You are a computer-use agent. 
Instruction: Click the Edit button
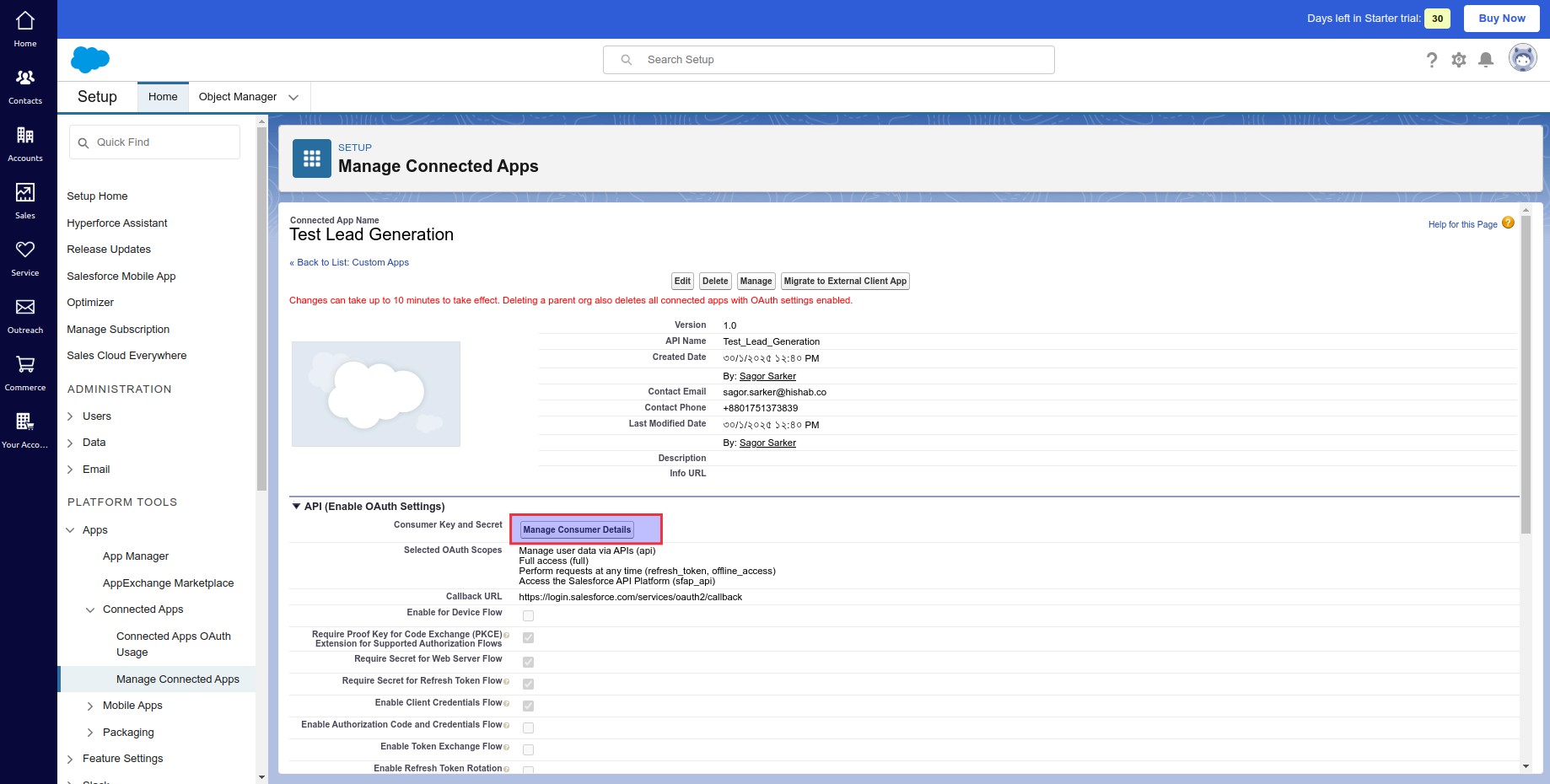(682, 282)
